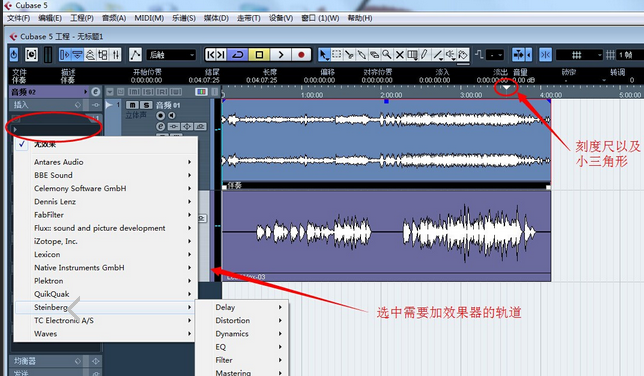This screenshot has height=376, width=644.
Task: Open channel settings 'e' for 音频 02 inspector
Action: pos(95,92)
